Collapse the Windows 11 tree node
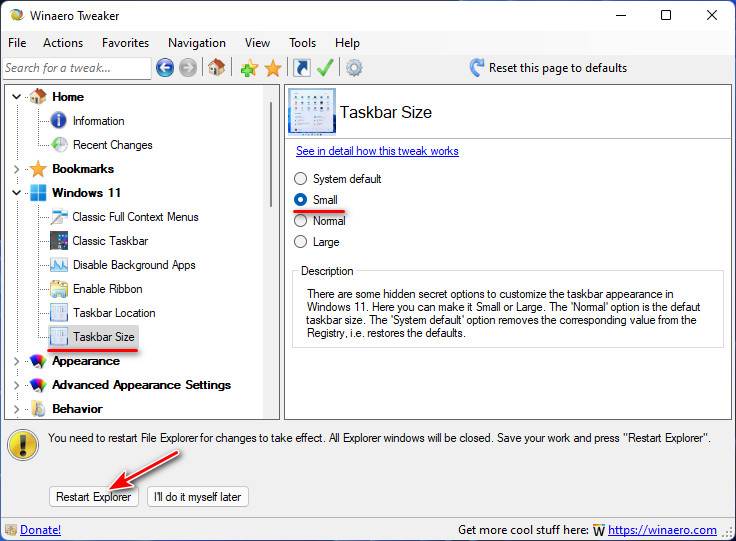 pos(16,193)
